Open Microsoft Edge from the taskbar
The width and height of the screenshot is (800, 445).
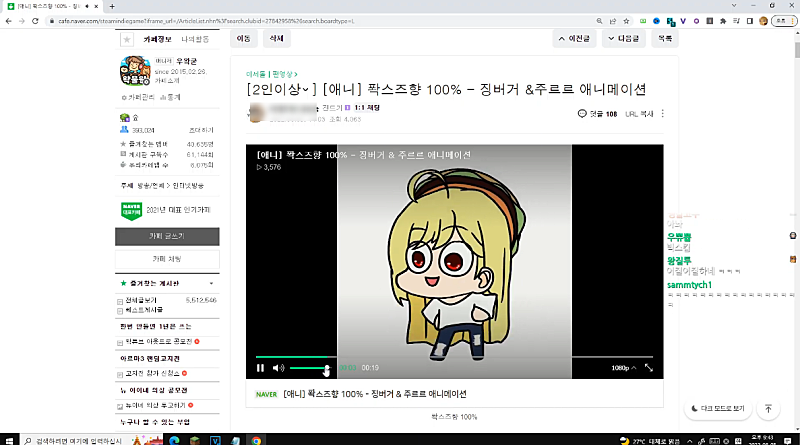(174, 440)
